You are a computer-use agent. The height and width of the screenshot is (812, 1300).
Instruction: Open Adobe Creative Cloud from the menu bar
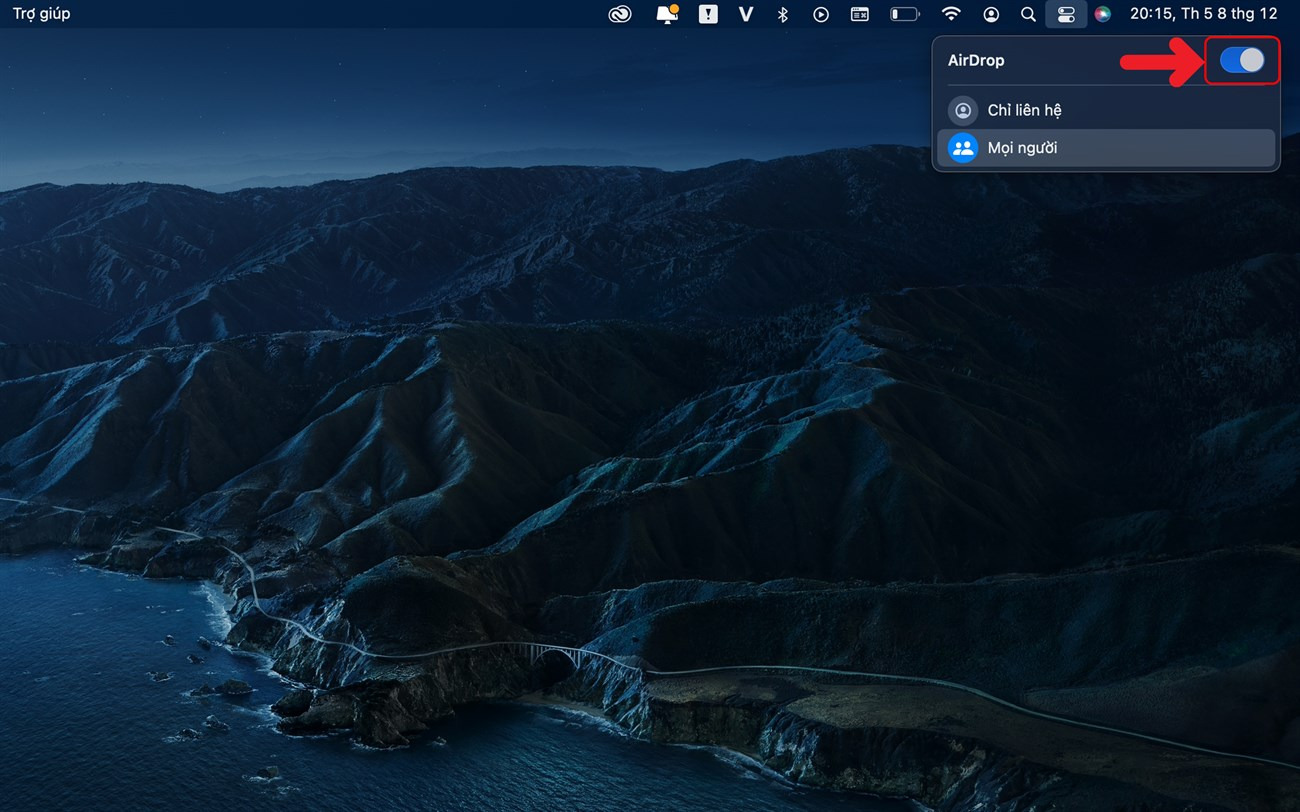pos(620,14)
